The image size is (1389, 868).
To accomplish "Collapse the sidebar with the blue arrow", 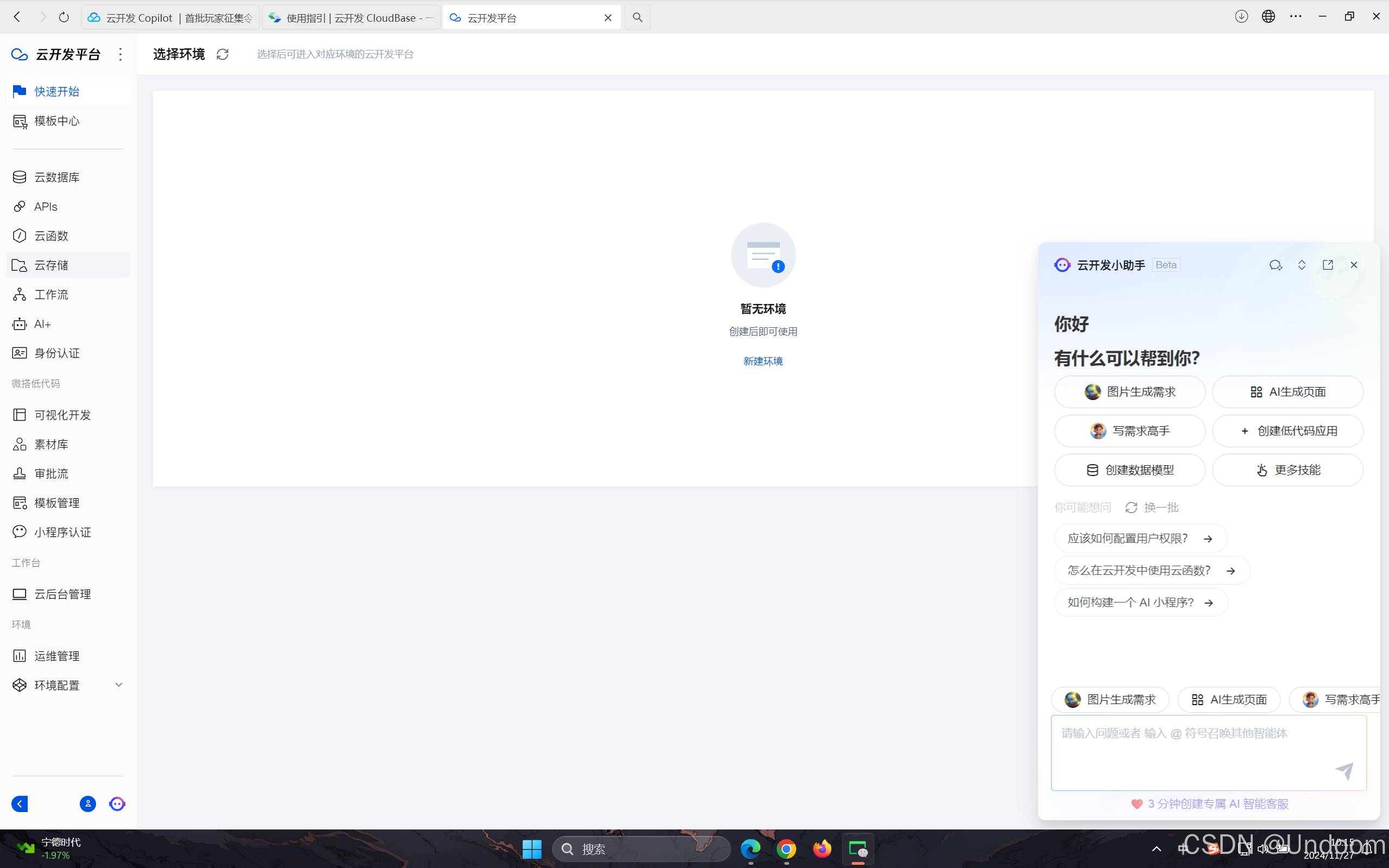I will point(20,804).
